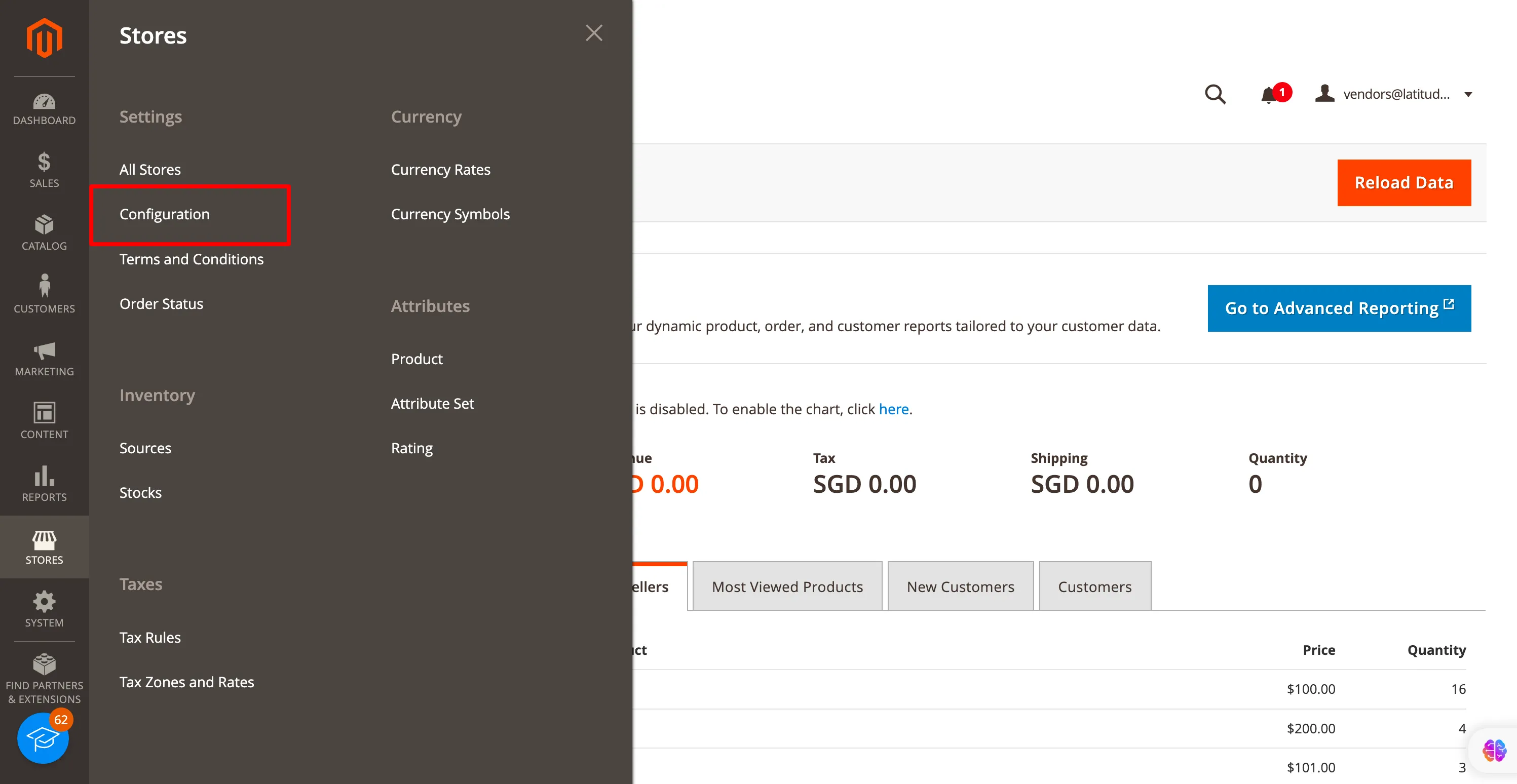1517x784 pixels.
Task: Open All Stores settings
Action: click(150, 169)
